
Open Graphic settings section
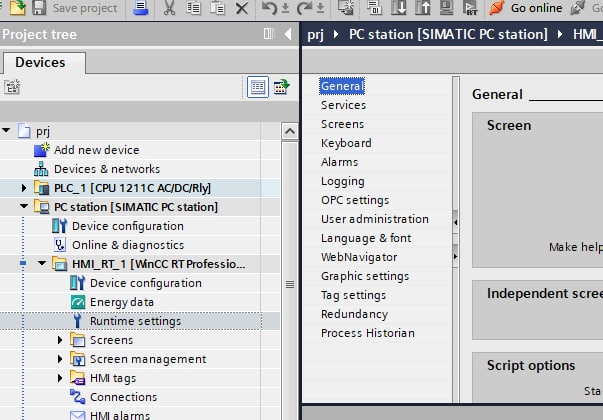(365, 276)
